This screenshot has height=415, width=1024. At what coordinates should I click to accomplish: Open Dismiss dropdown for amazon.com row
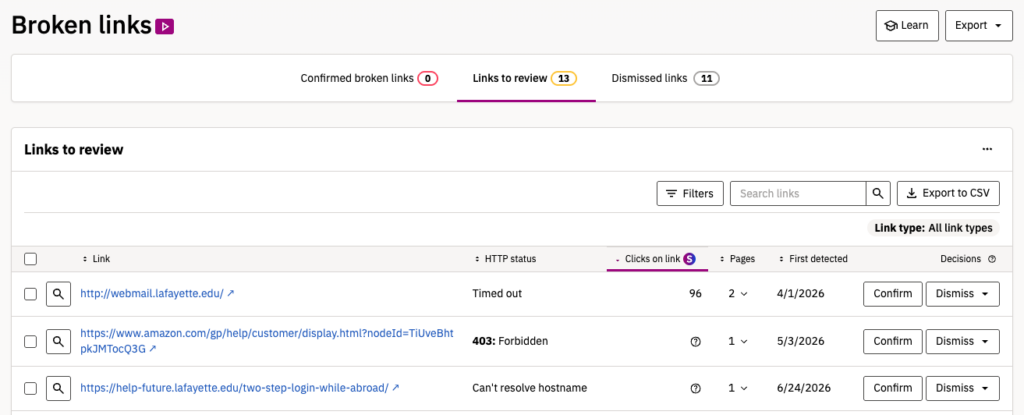click(x=963, y=341)
